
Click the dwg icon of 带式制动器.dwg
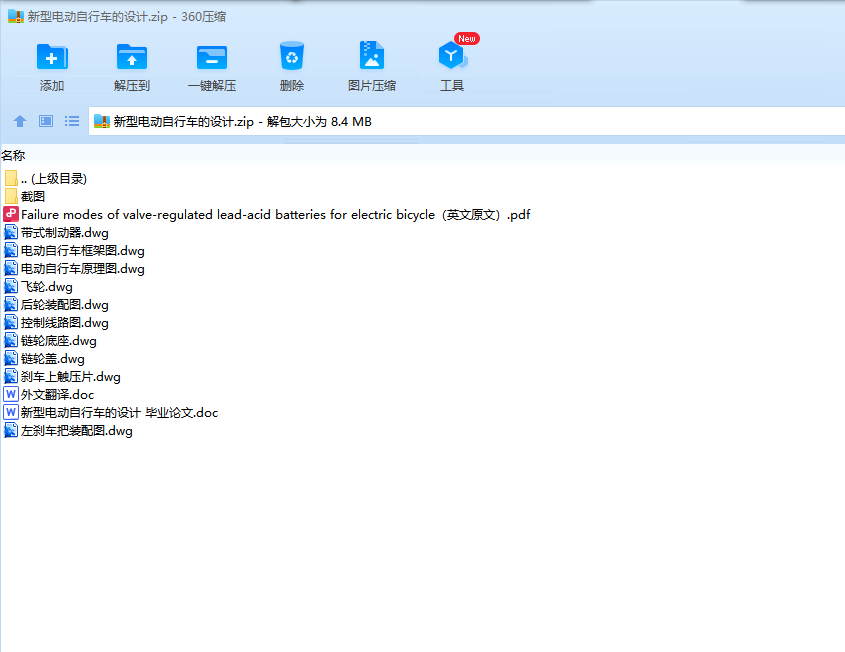click(x=11, y=233)
